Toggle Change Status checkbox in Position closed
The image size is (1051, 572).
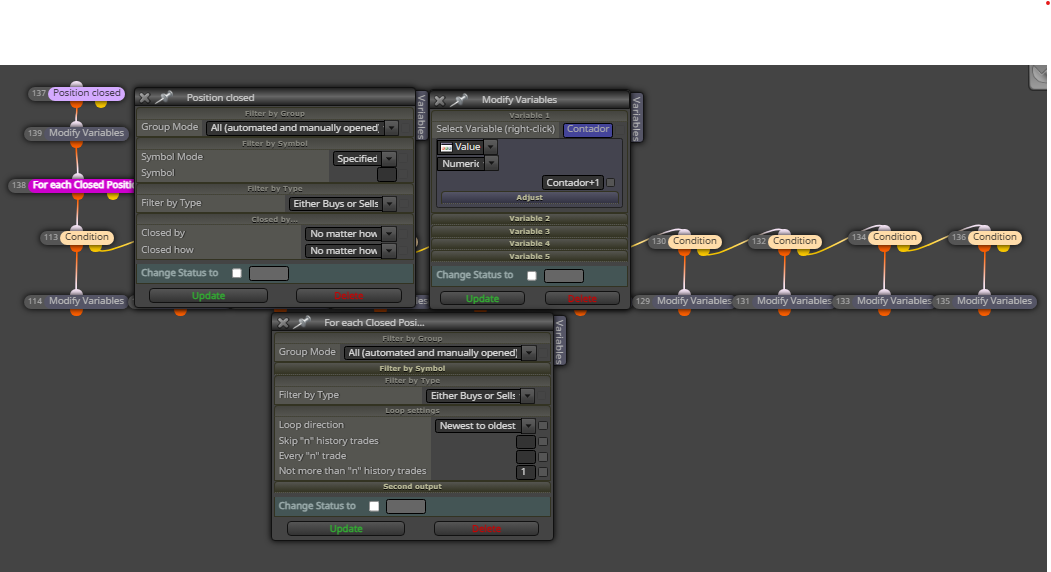pyautogui.click(x=237, y=273)
